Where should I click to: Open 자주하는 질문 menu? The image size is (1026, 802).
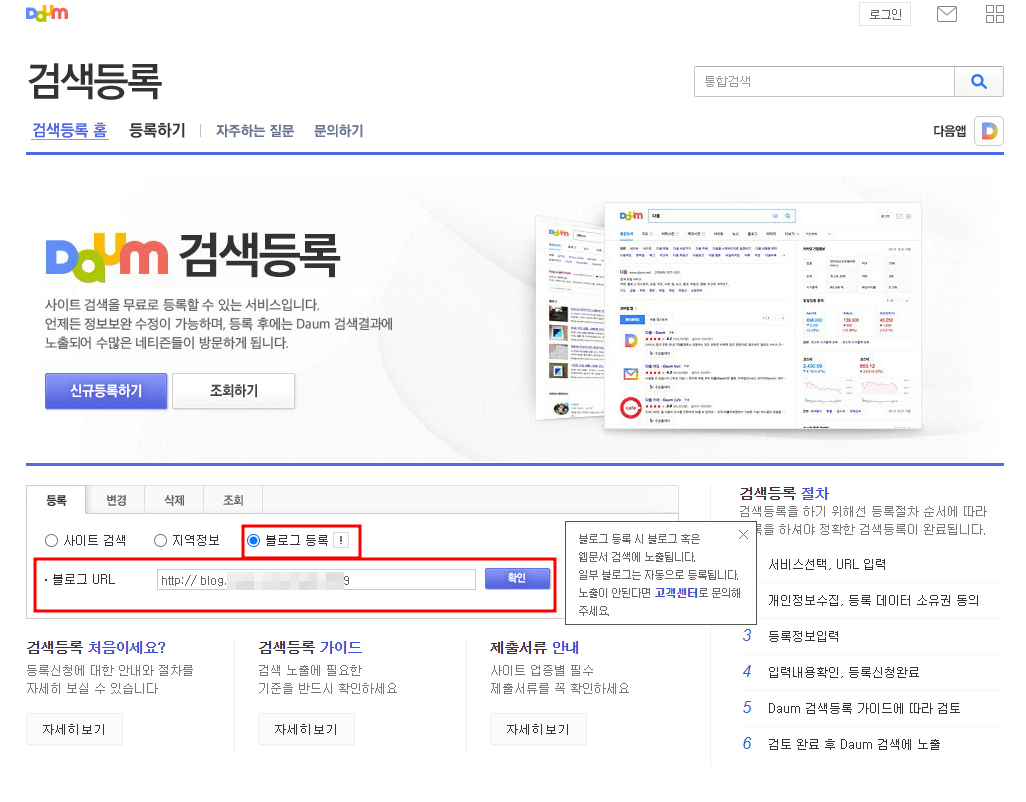click(x=255, y=131)
